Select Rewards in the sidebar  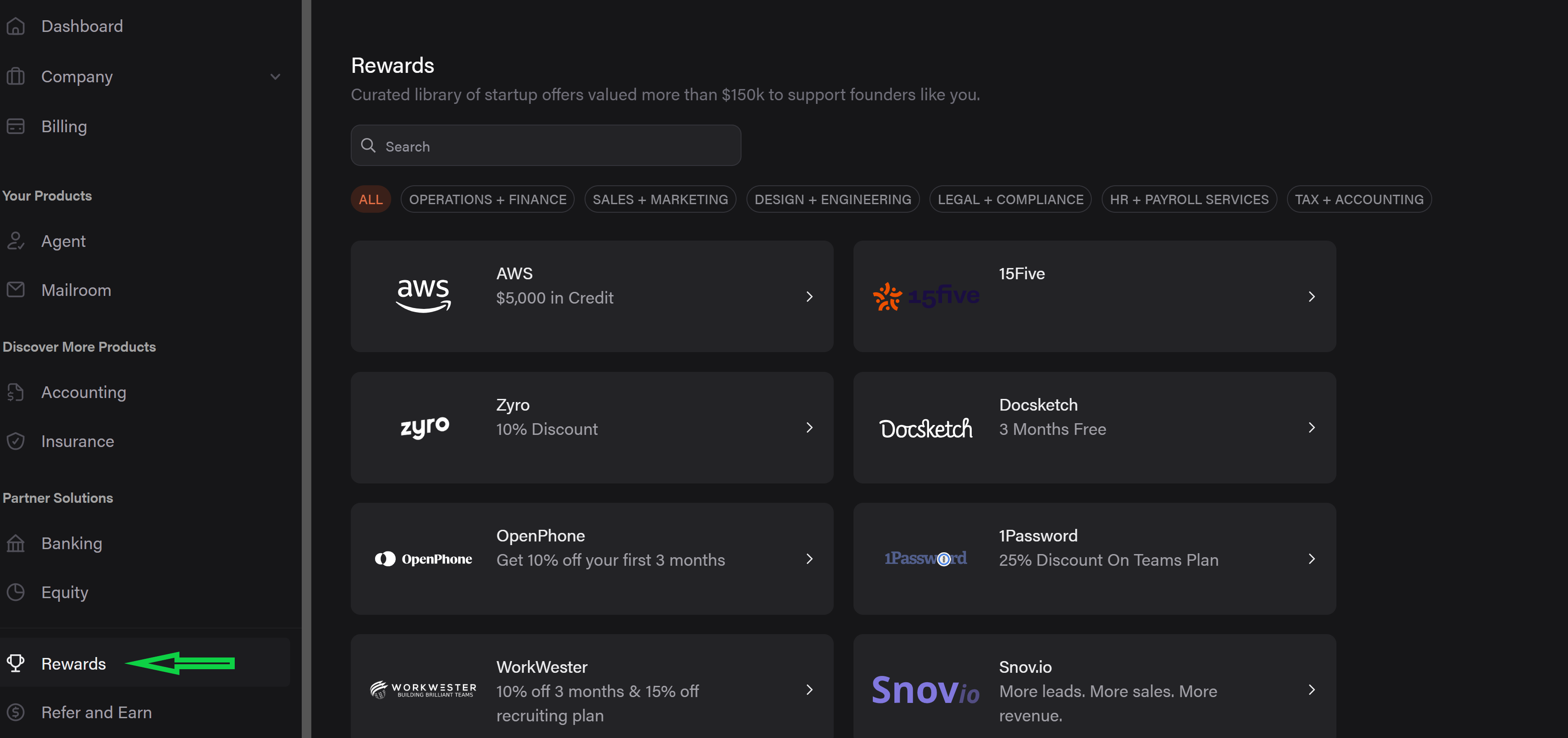click(x=74, y=663)
